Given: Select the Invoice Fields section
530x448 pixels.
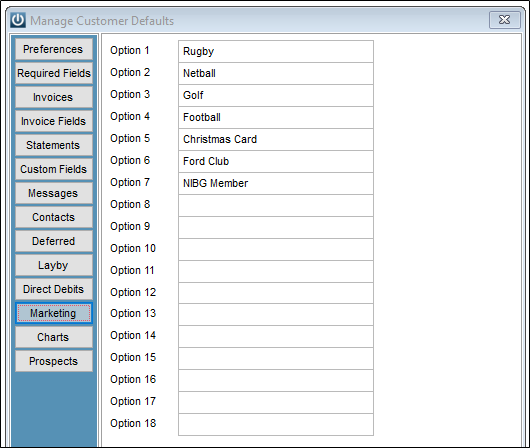Looking at the screenshot, I should tap(54, 121).
